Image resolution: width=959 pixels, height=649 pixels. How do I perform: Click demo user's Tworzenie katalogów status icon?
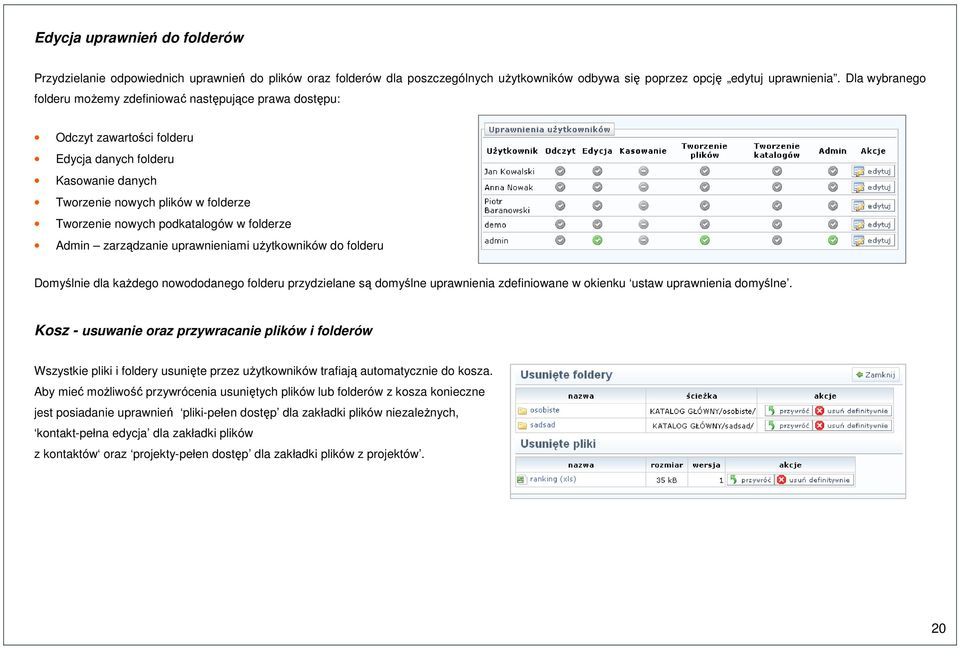click(x=777, y=224)
